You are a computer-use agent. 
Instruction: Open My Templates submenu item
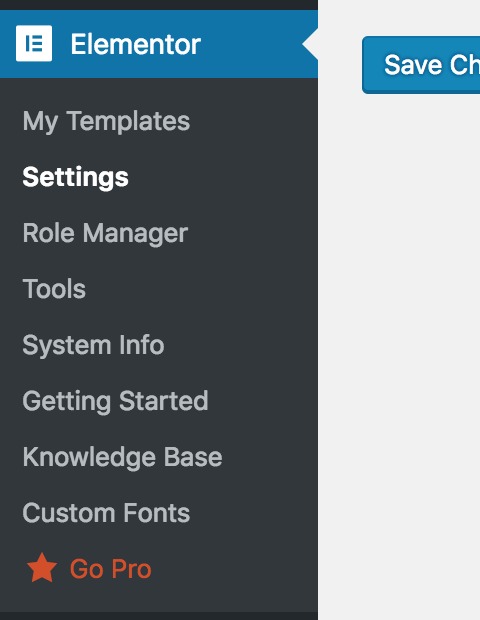pos(106,121)
